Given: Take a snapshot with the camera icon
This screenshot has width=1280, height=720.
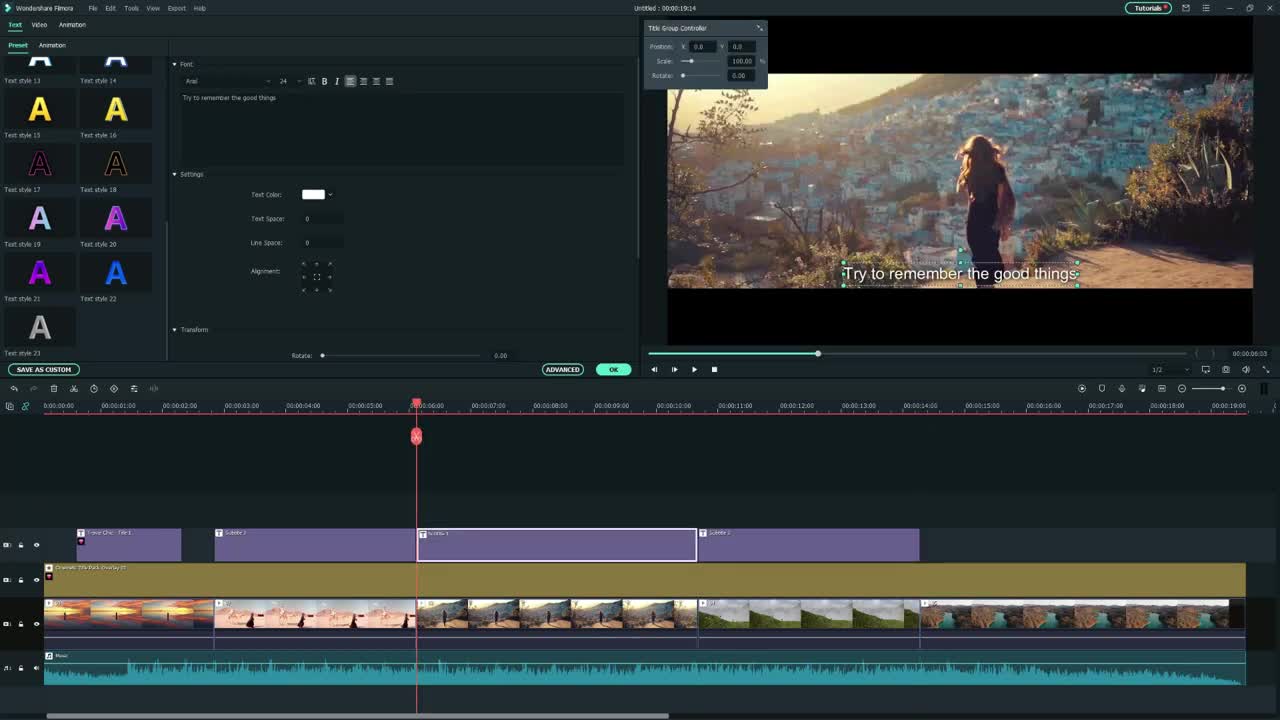Looking at the screenshot, I should pos(1226,369).
